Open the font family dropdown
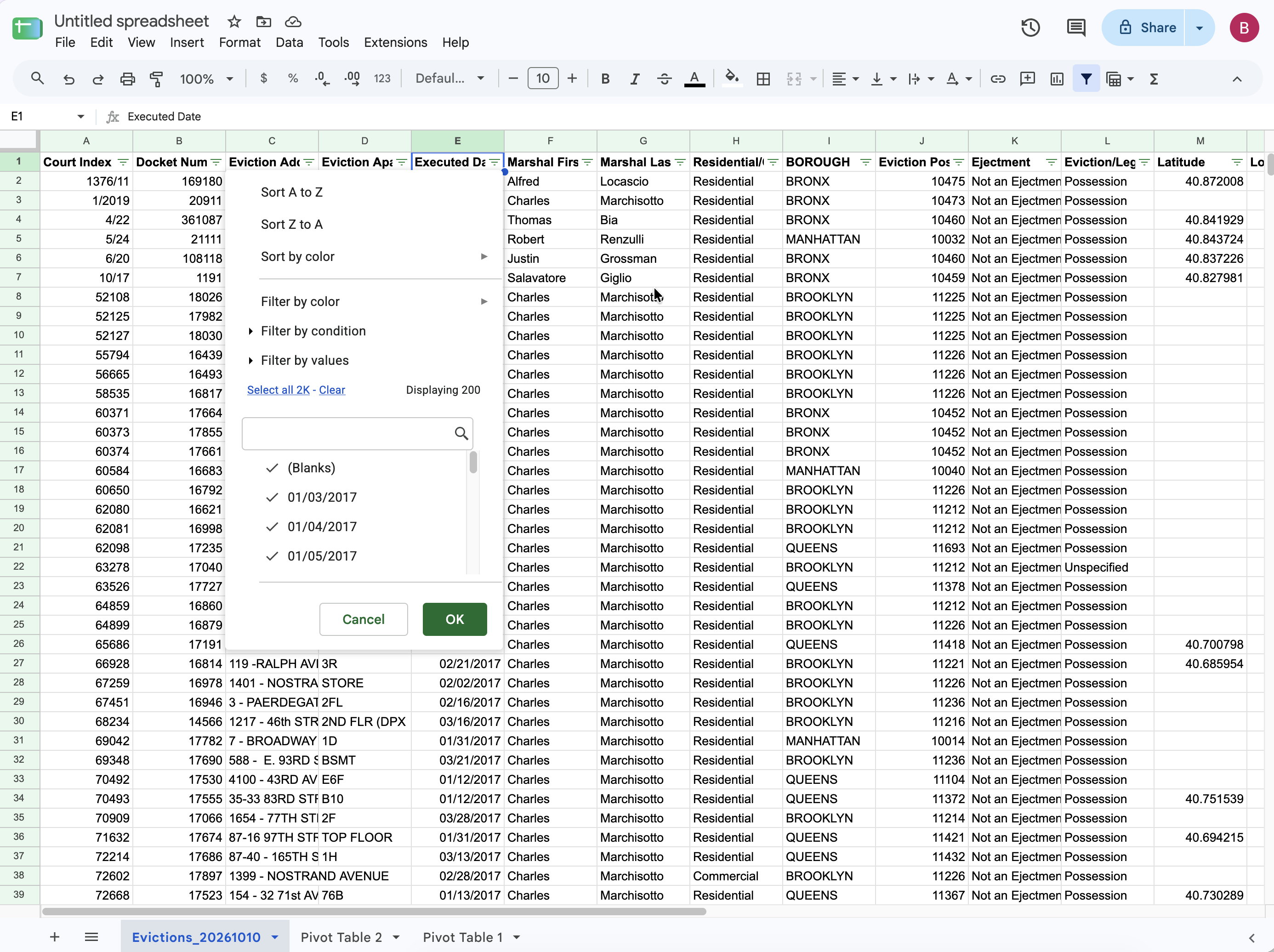 point(450,78)
